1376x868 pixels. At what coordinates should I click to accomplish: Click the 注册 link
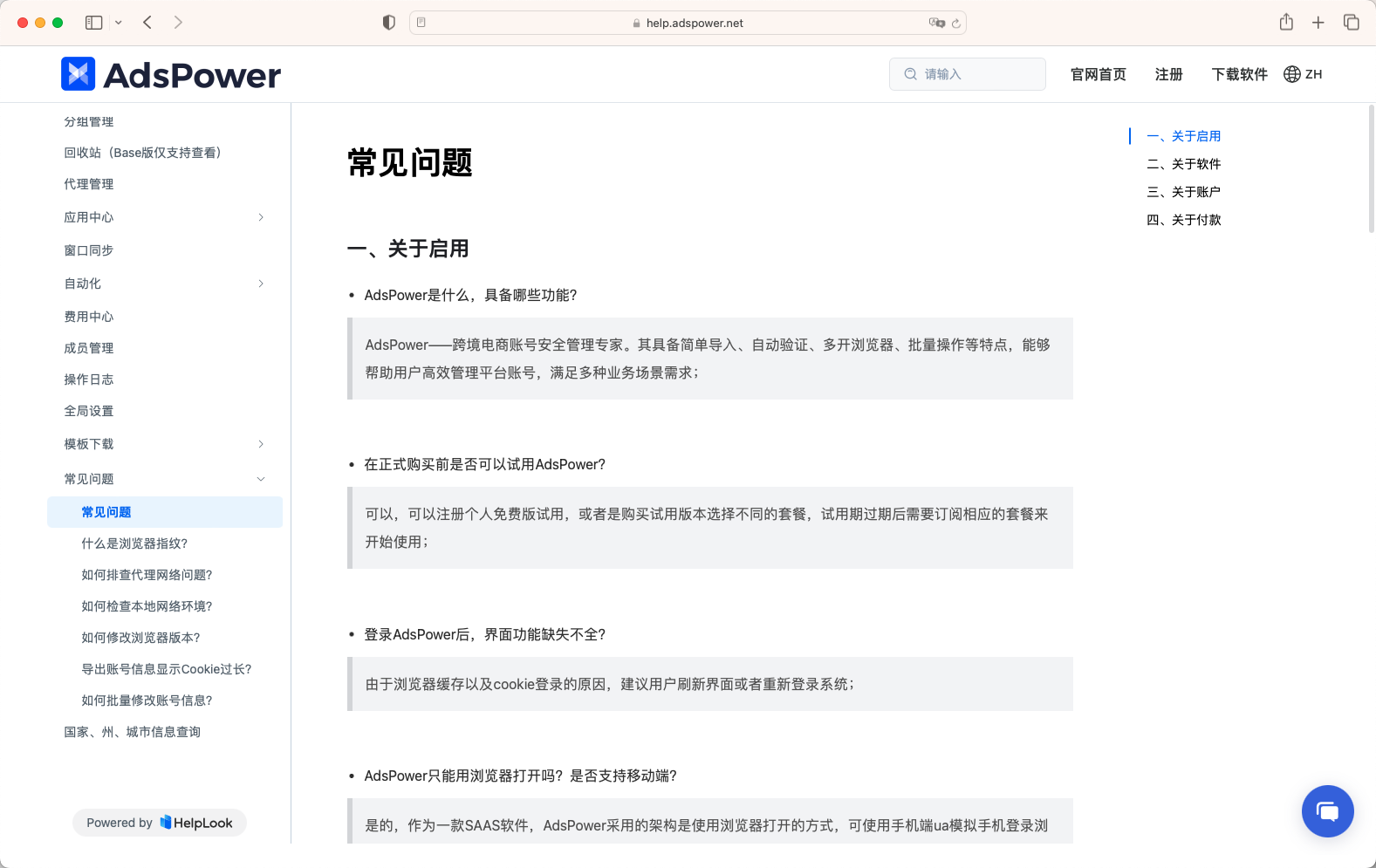1168,74
